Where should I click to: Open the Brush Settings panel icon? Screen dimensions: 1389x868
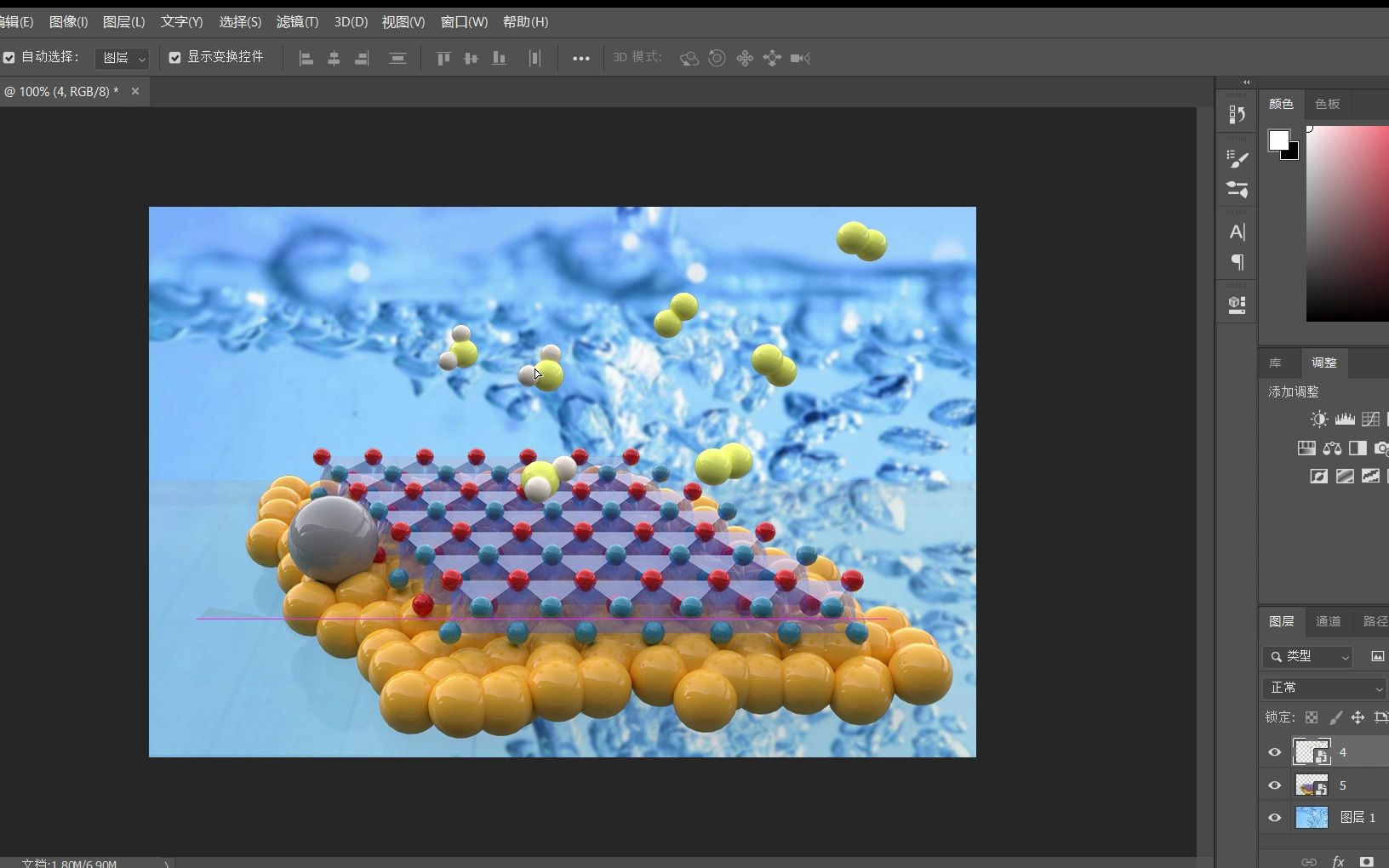[1238, 158]
